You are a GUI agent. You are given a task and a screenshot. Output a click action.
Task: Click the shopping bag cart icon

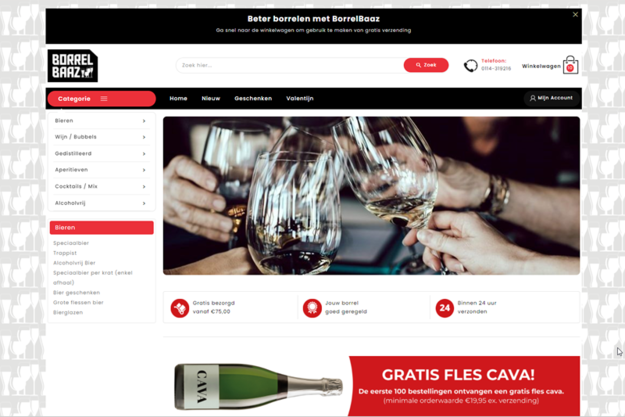[x=570, y=65]
